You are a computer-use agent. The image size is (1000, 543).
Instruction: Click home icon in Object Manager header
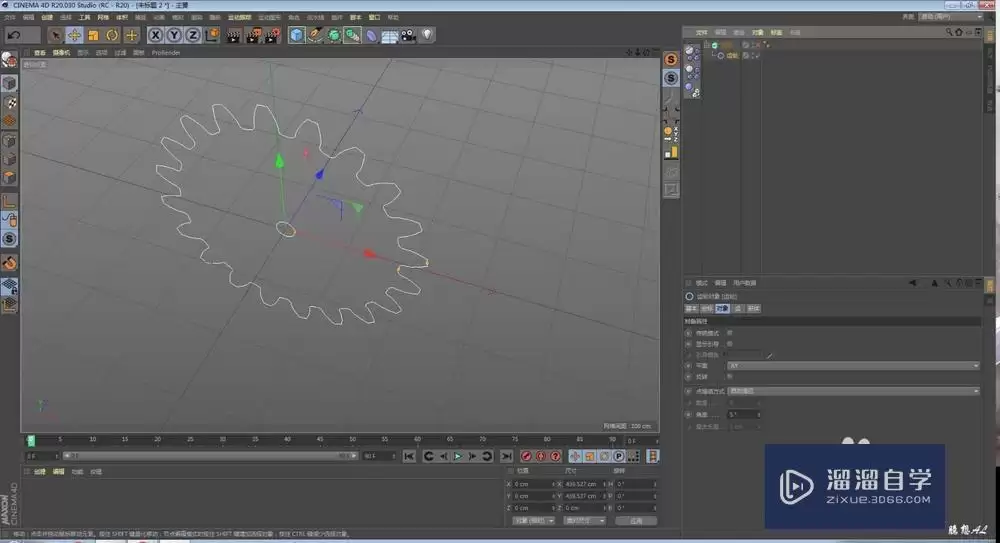click(x=958, y=32)
